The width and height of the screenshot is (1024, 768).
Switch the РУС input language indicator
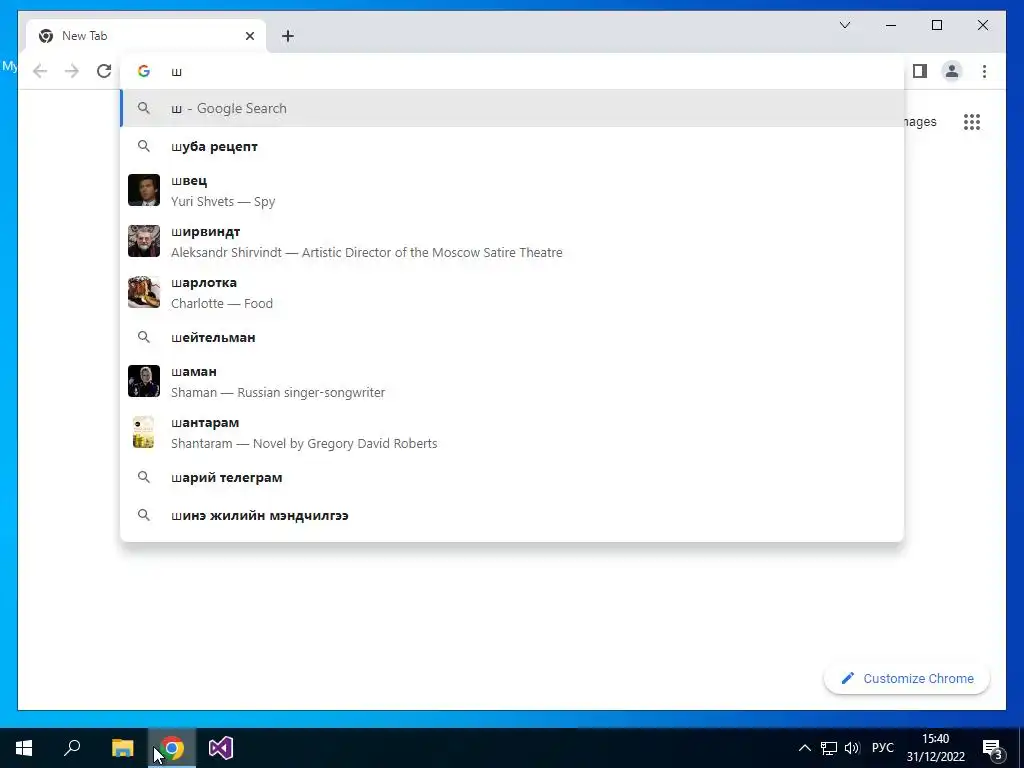tap(882, 748)
